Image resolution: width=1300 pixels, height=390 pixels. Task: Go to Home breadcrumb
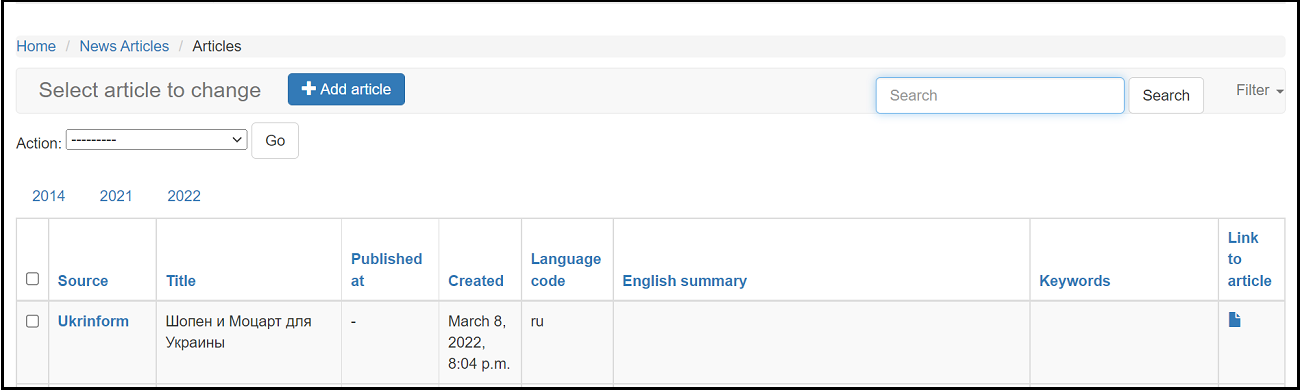(36, 46)
